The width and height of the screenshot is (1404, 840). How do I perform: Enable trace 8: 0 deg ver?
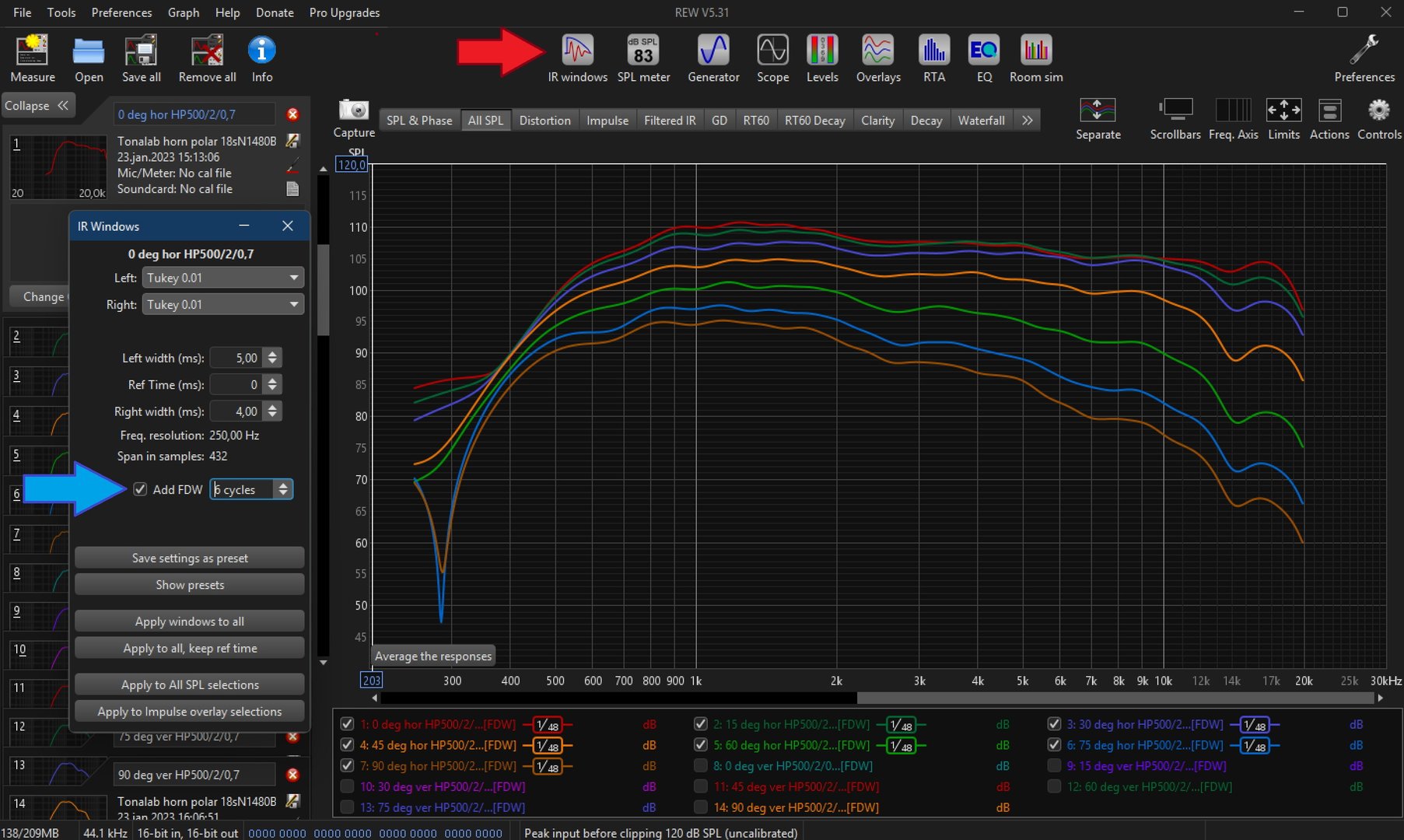[701, 766]
